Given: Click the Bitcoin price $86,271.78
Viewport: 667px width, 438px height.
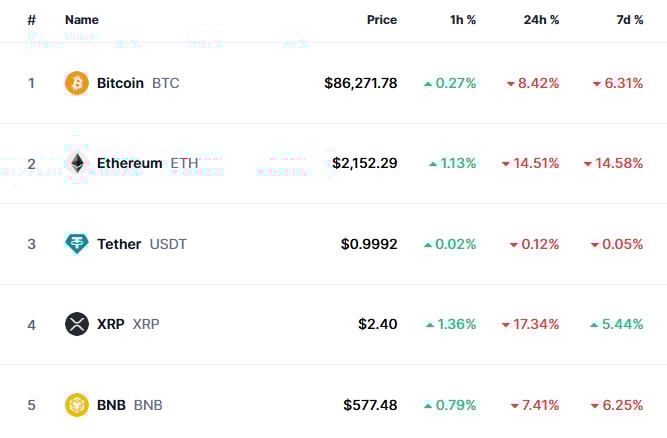Looking at the screenshot, I should [361, 83].
